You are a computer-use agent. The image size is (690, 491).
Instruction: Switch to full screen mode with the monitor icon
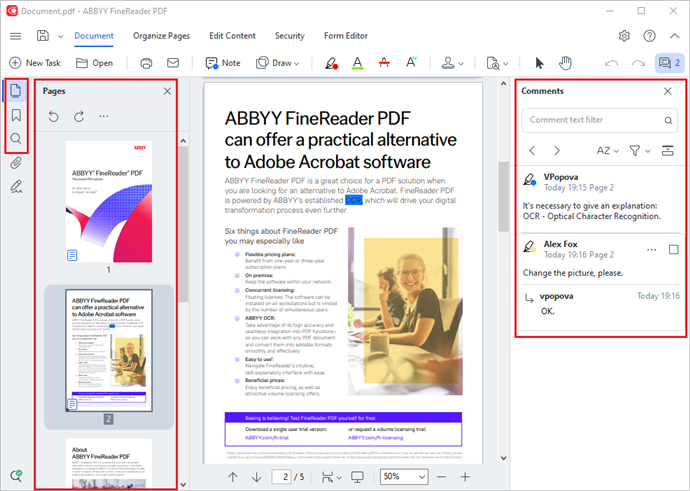point(357,477)
